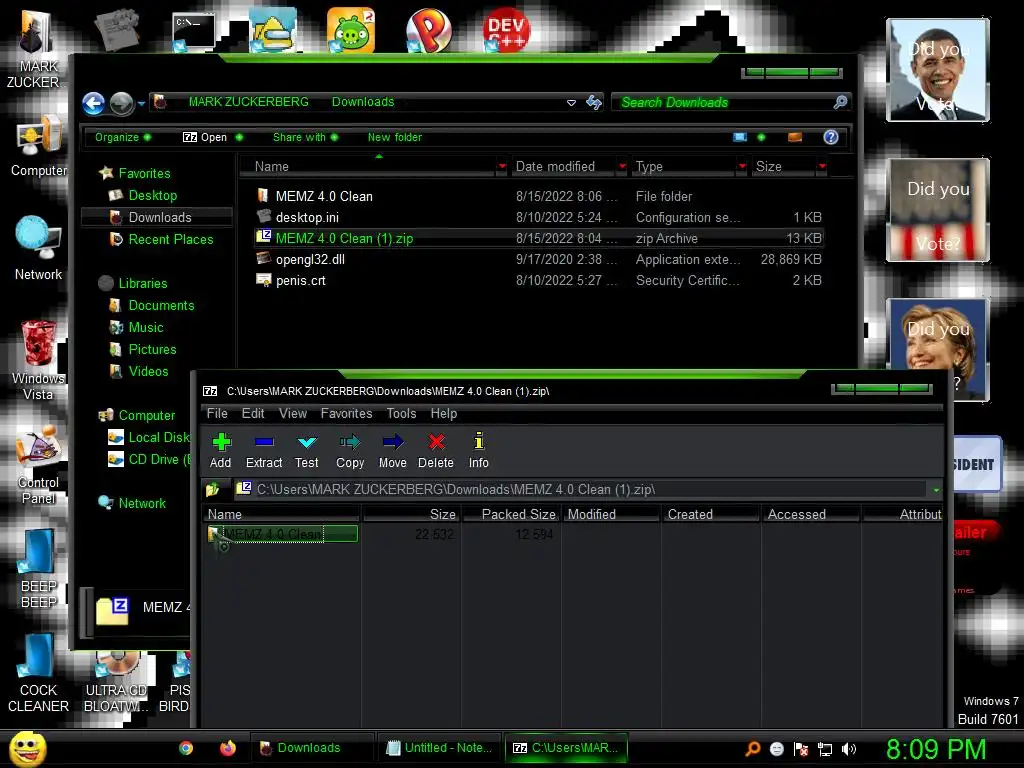Extract the archive using Extract icon
Screen dimensions: 1024x768
click(264, 450)
